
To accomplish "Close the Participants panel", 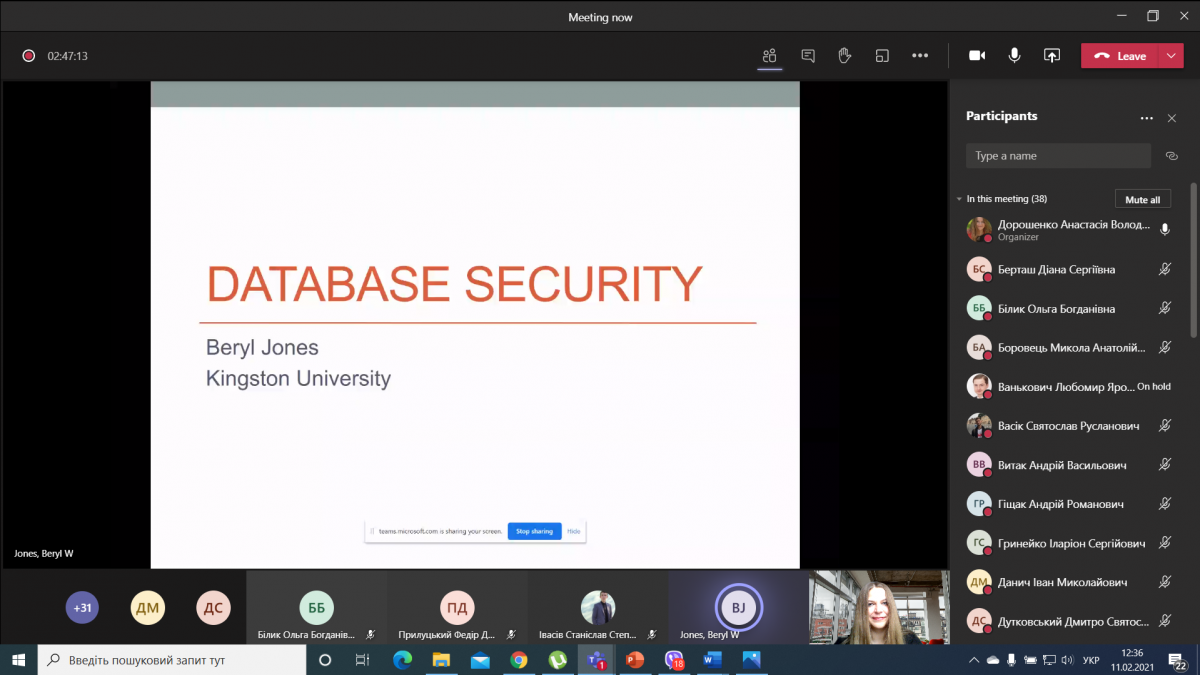I will pos(1172,118).
